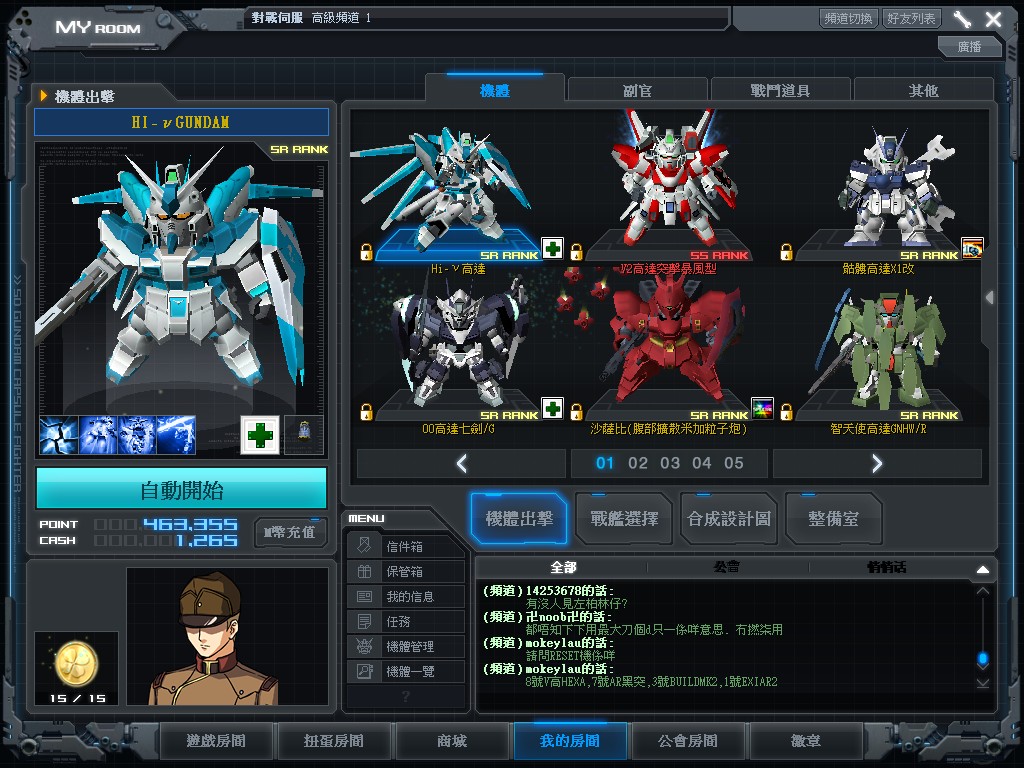The width and height of the screenshot is (1024, 768).
Task: Click the 自動開始 button
Action: pos(182,489)
